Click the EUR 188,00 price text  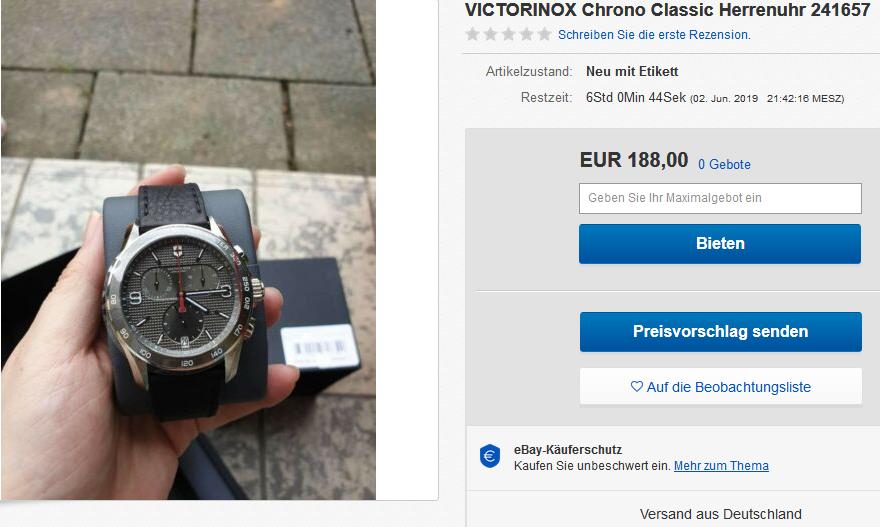pyautogui.click(x=634, y=160)
